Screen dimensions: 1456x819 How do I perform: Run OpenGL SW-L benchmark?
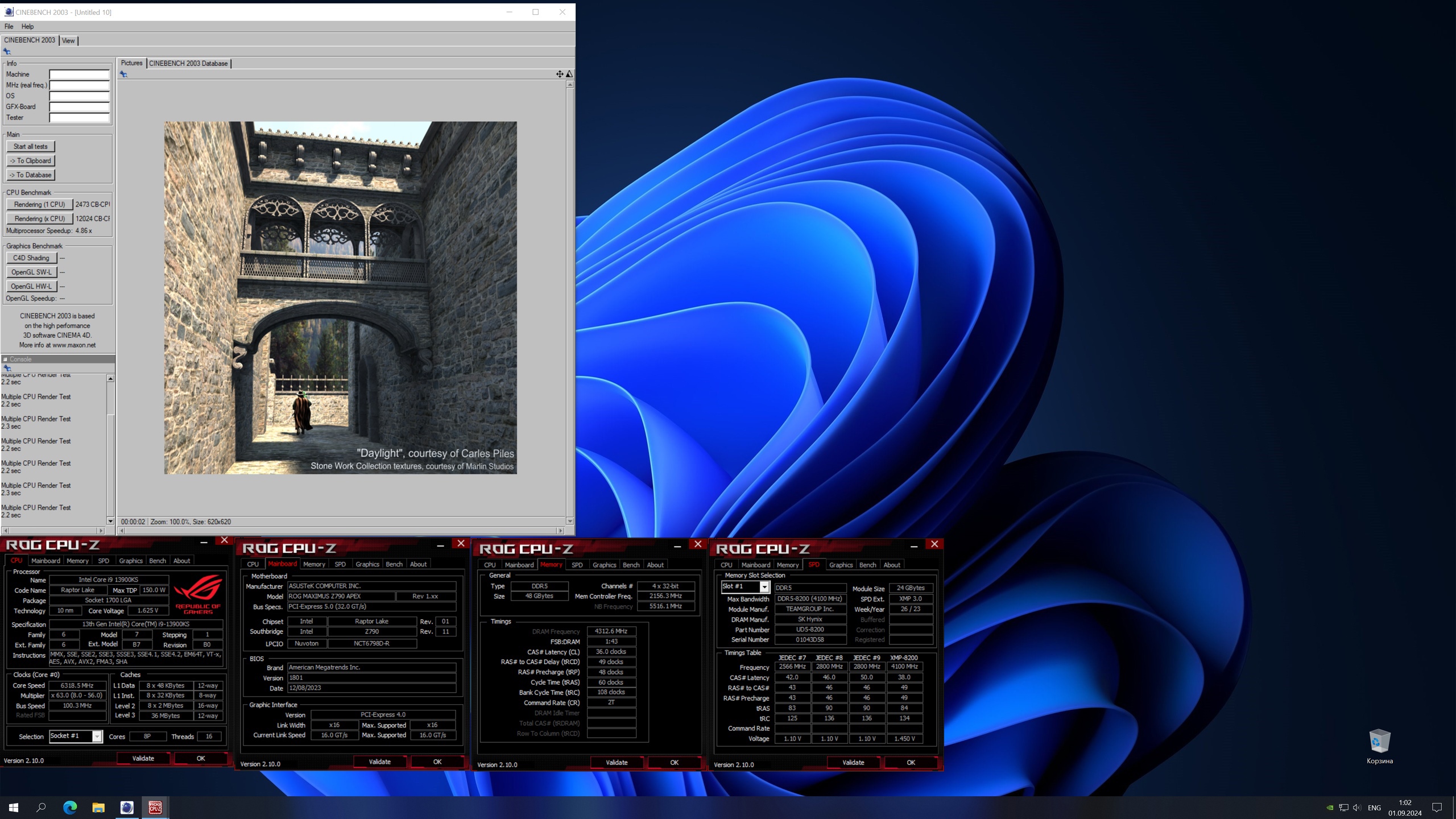(31, 272)
